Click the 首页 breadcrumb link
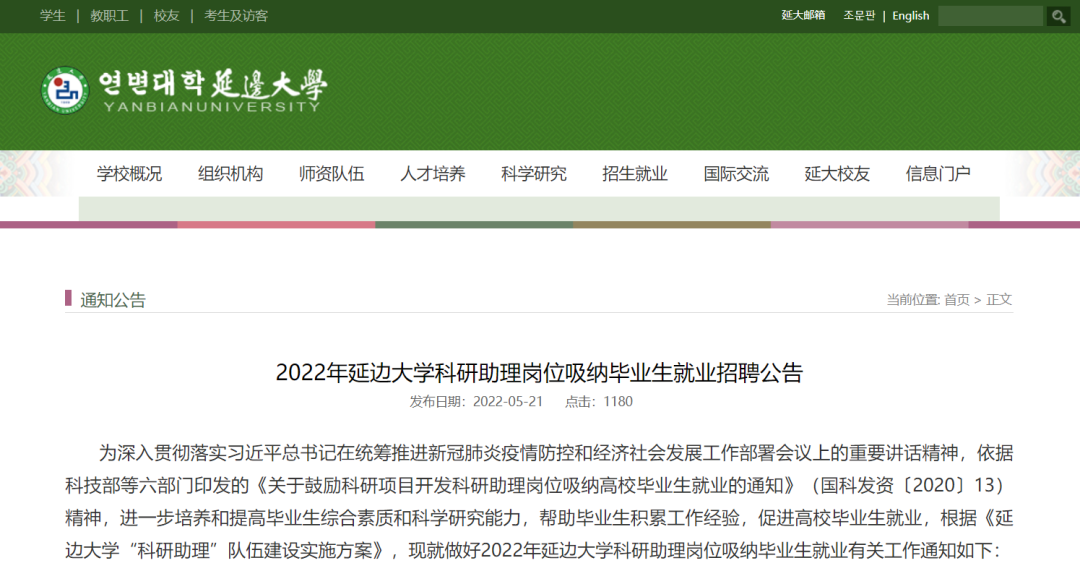Image resolution: width=1080 pixels, height=571 pixels. point(957,300)
